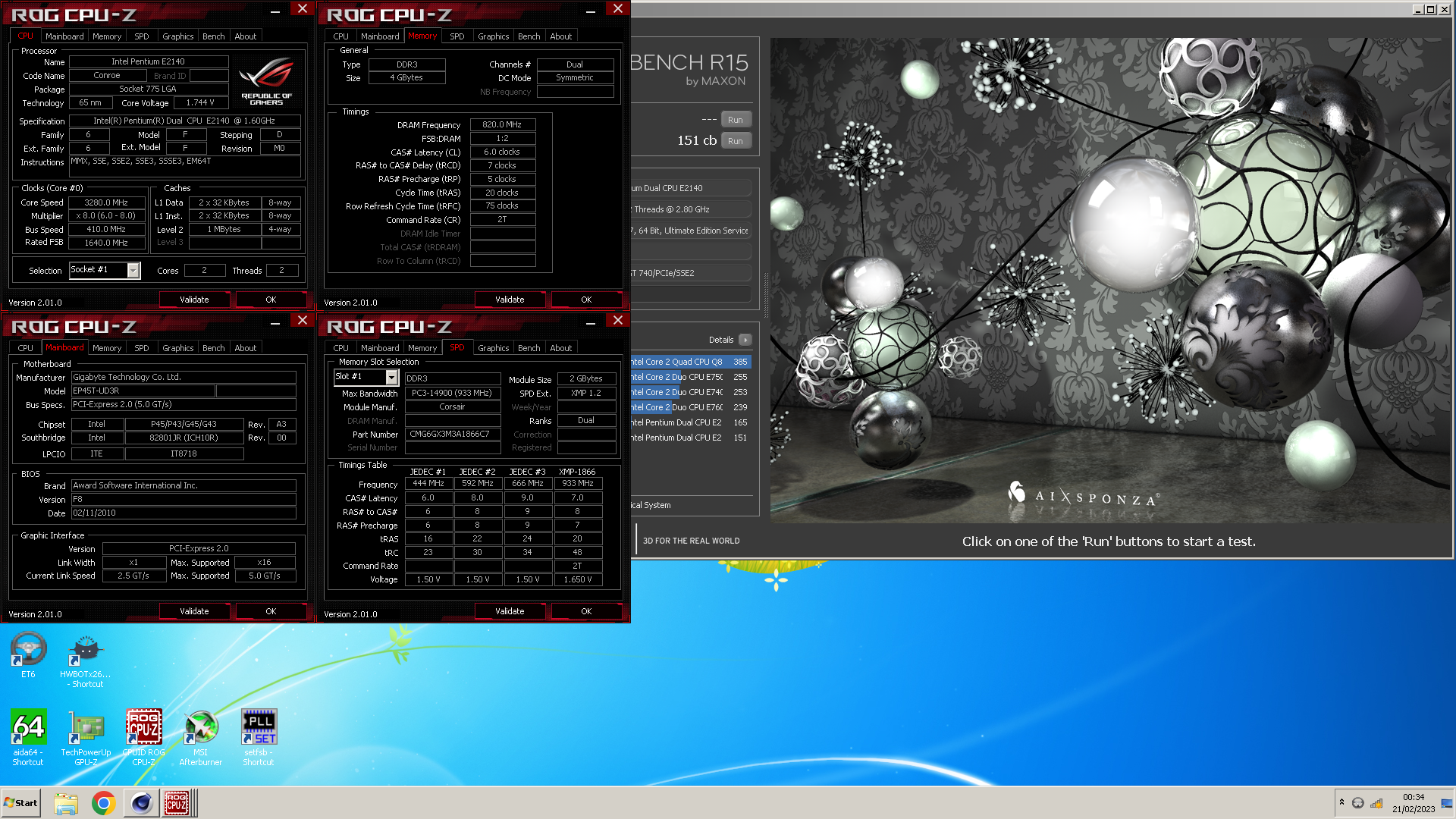Open TechPowerUp GPU-Z desktop icon

click(86, 736)
